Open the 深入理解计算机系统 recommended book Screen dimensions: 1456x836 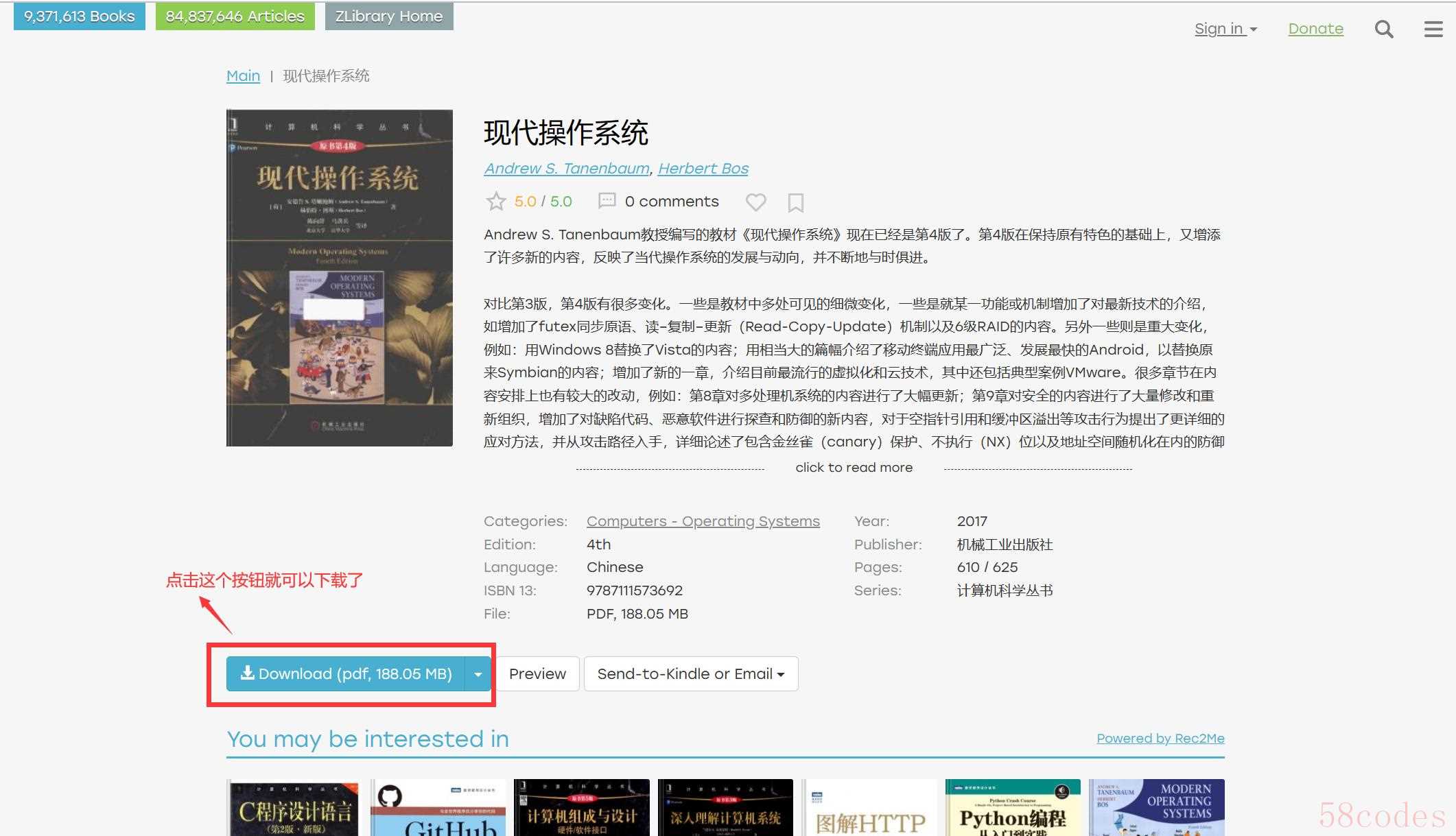[725, 807]
